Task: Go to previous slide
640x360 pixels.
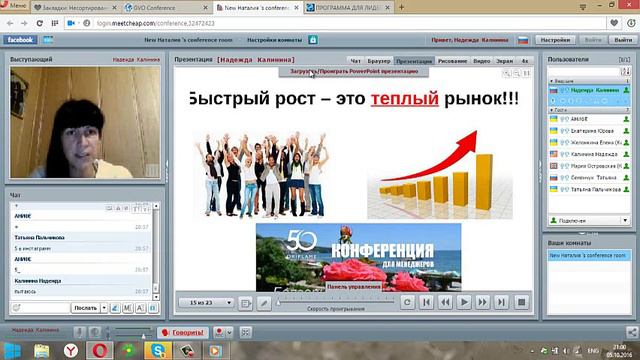Action: pyautogui.click(x=445, y=302)
